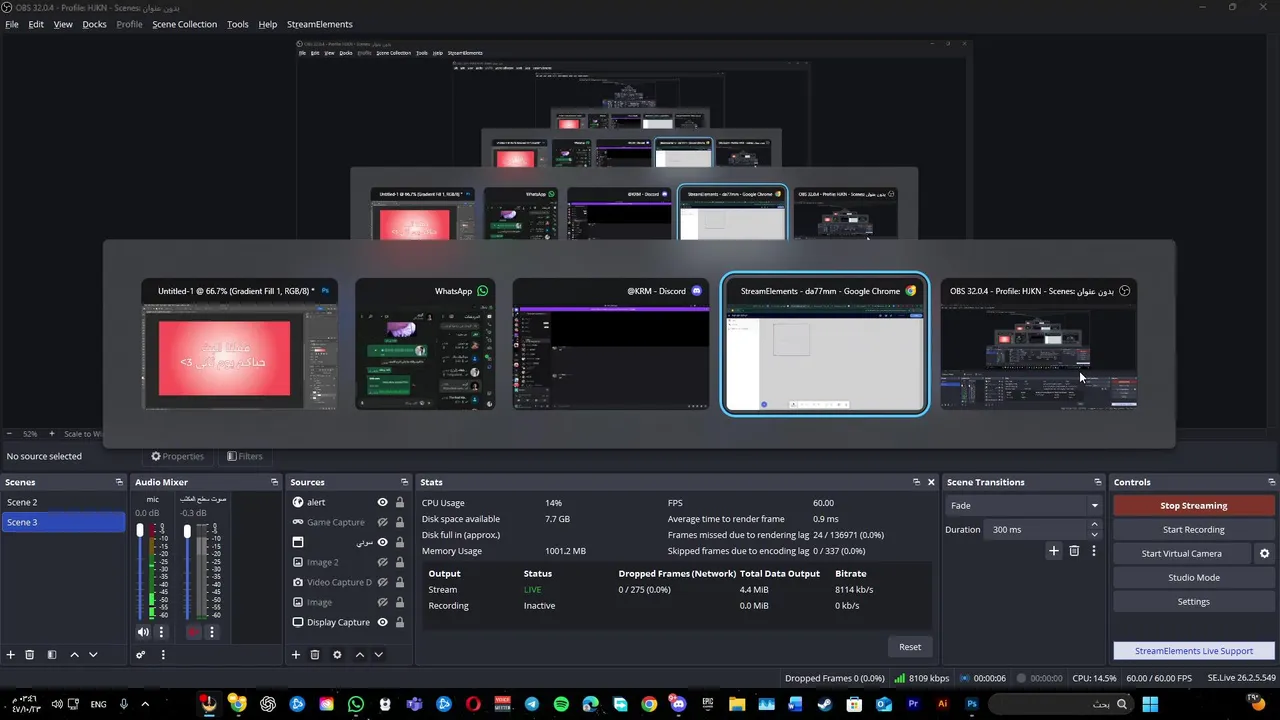Close the Stats dock with X icon
Image resolution: width=1280 pixels, height=720 pixels.
931,482
